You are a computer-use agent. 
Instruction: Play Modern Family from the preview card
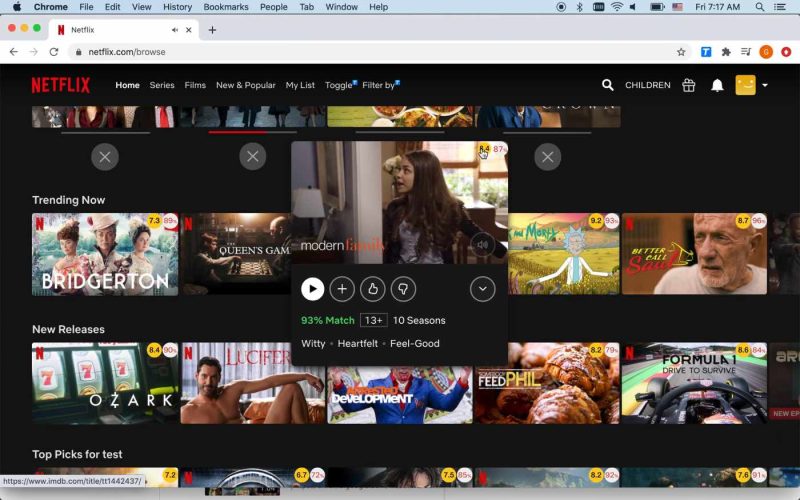pyautogui.click(x=312, y=289)
